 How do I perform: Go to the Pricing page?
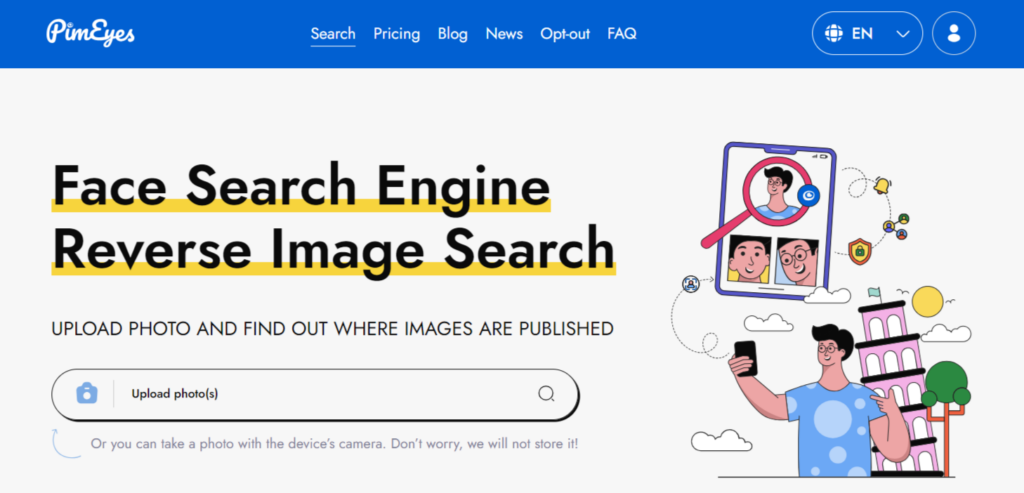click(x=396, y=34)
